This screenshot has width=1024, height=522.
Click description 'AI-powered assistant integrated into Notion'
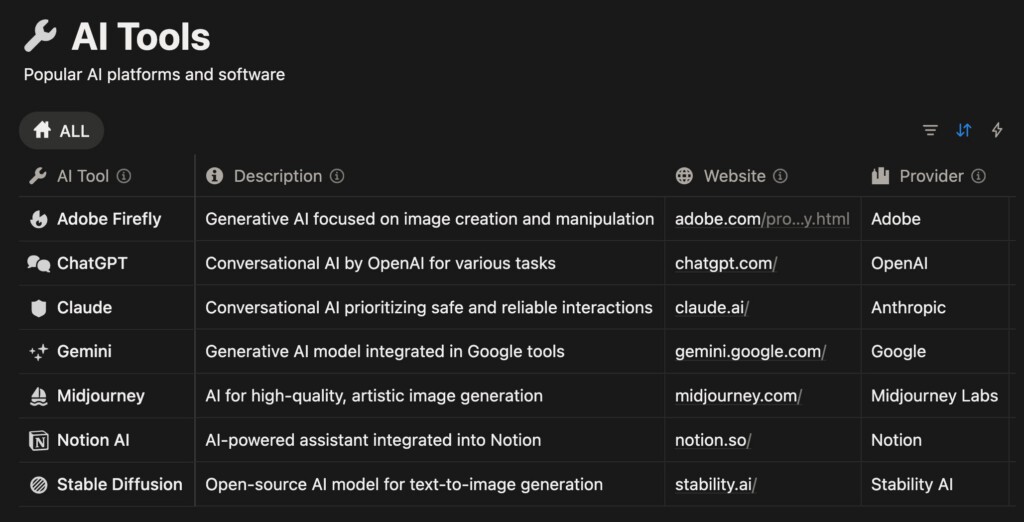374,440
